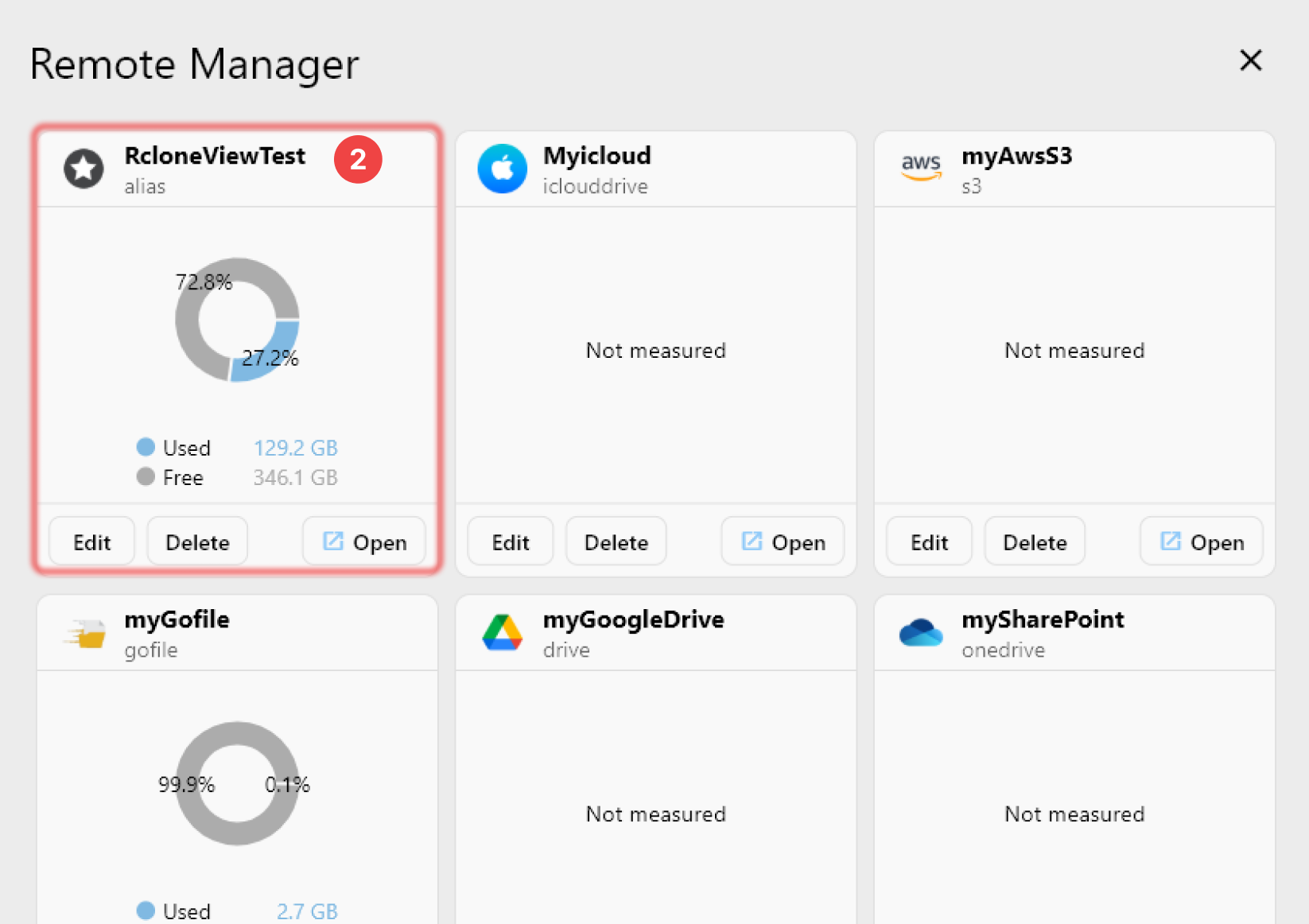Edit the Myicloud remote

pos(510,542)
